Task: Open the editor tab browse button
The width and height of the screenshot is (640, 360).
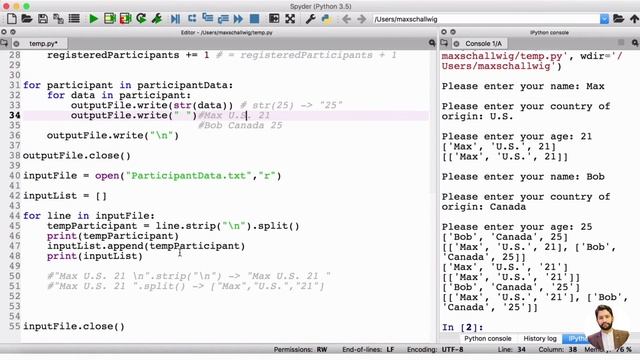Action: click(4, 43)
